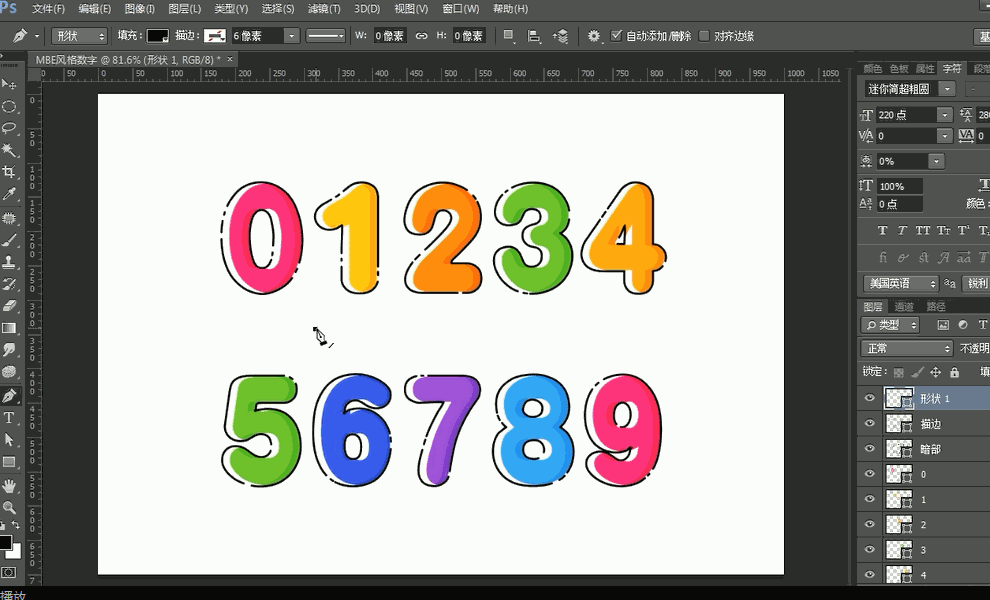Viewport: 990px width, 600px height.
Task: Select the Pen tool in toolbox
Action: click(x=9, y=396)
